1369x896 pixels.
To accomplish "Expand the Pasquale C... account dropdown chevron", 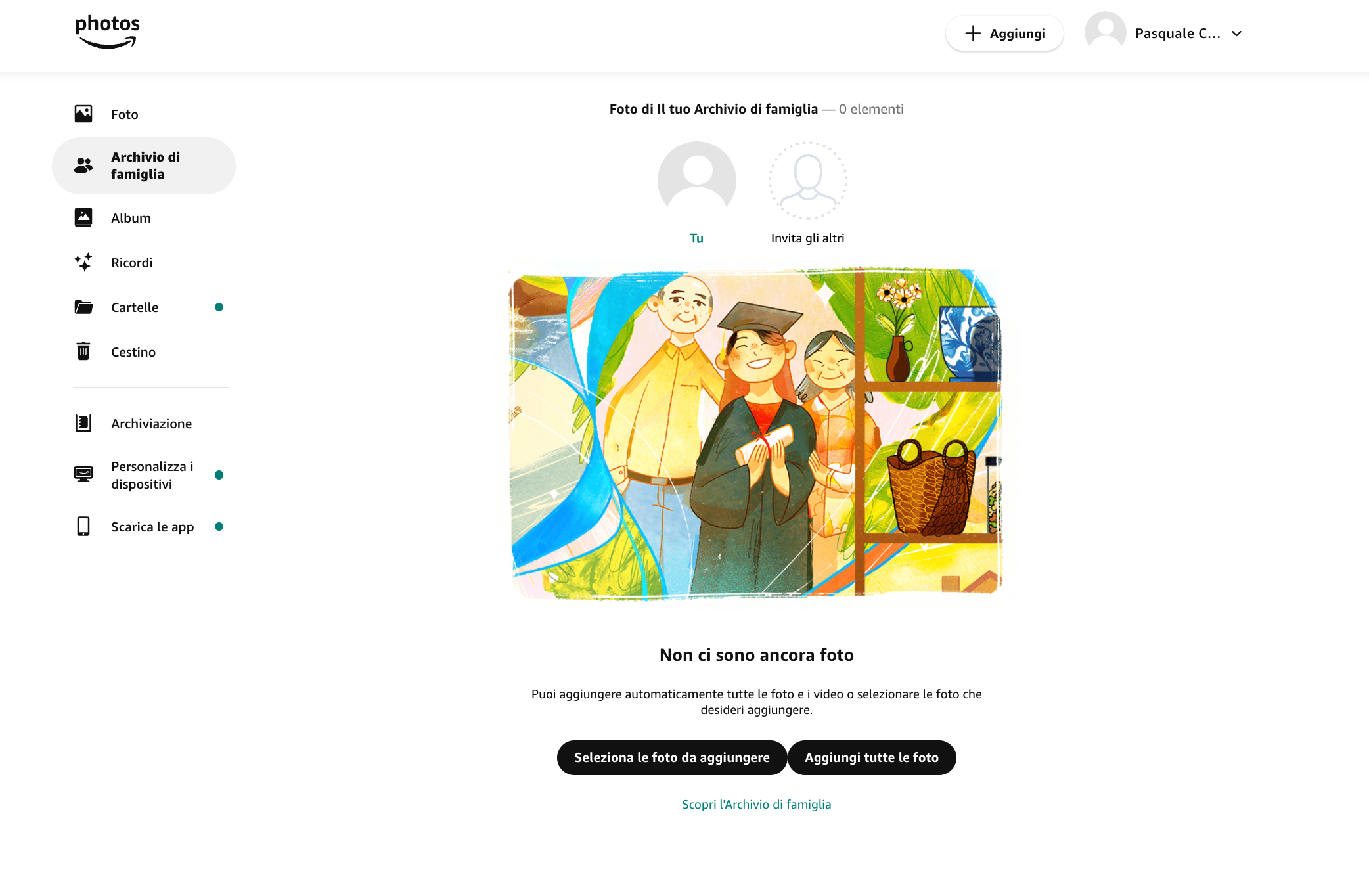I will point(1237,34).
